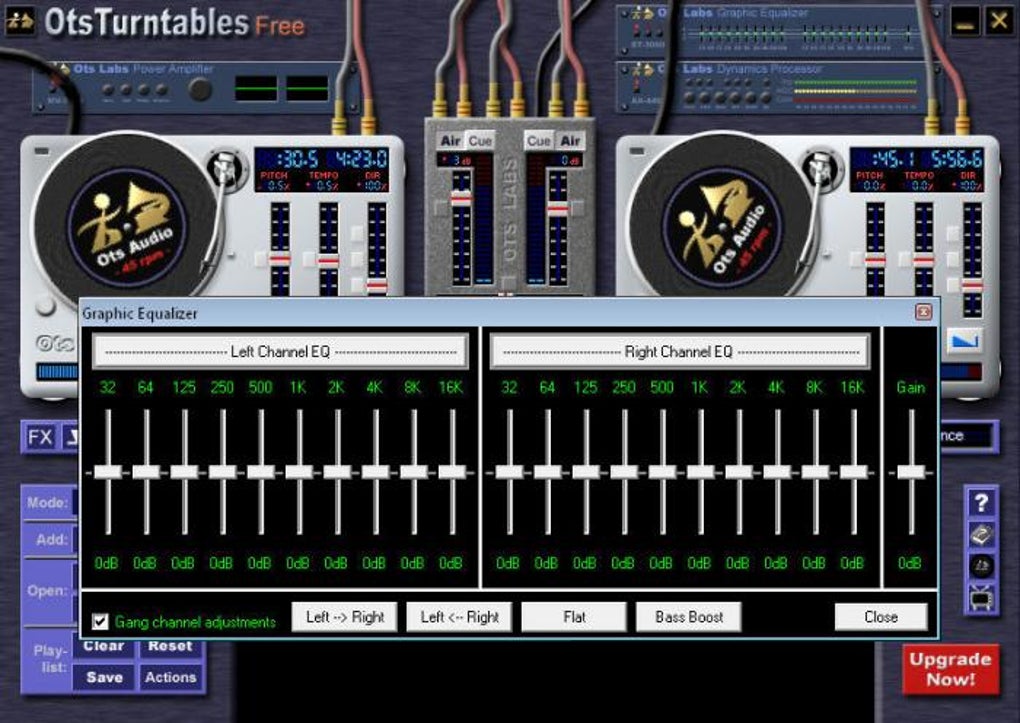Toggle Gang channel adjustments checkbox
The height and width of the screenshot is (723, 1020).
[x=100, y=621]
